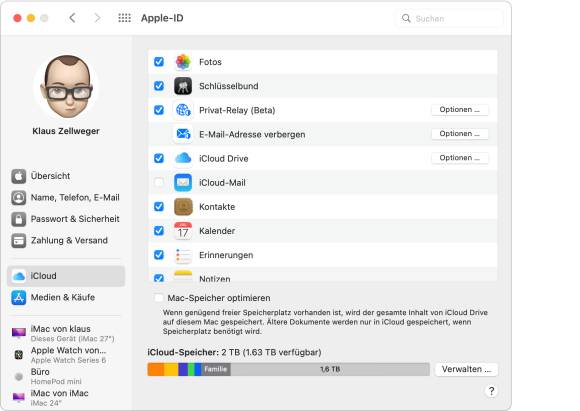Click the iMac von iMac device icon
This screenshot has height=411, width=580.
[18, 397]
